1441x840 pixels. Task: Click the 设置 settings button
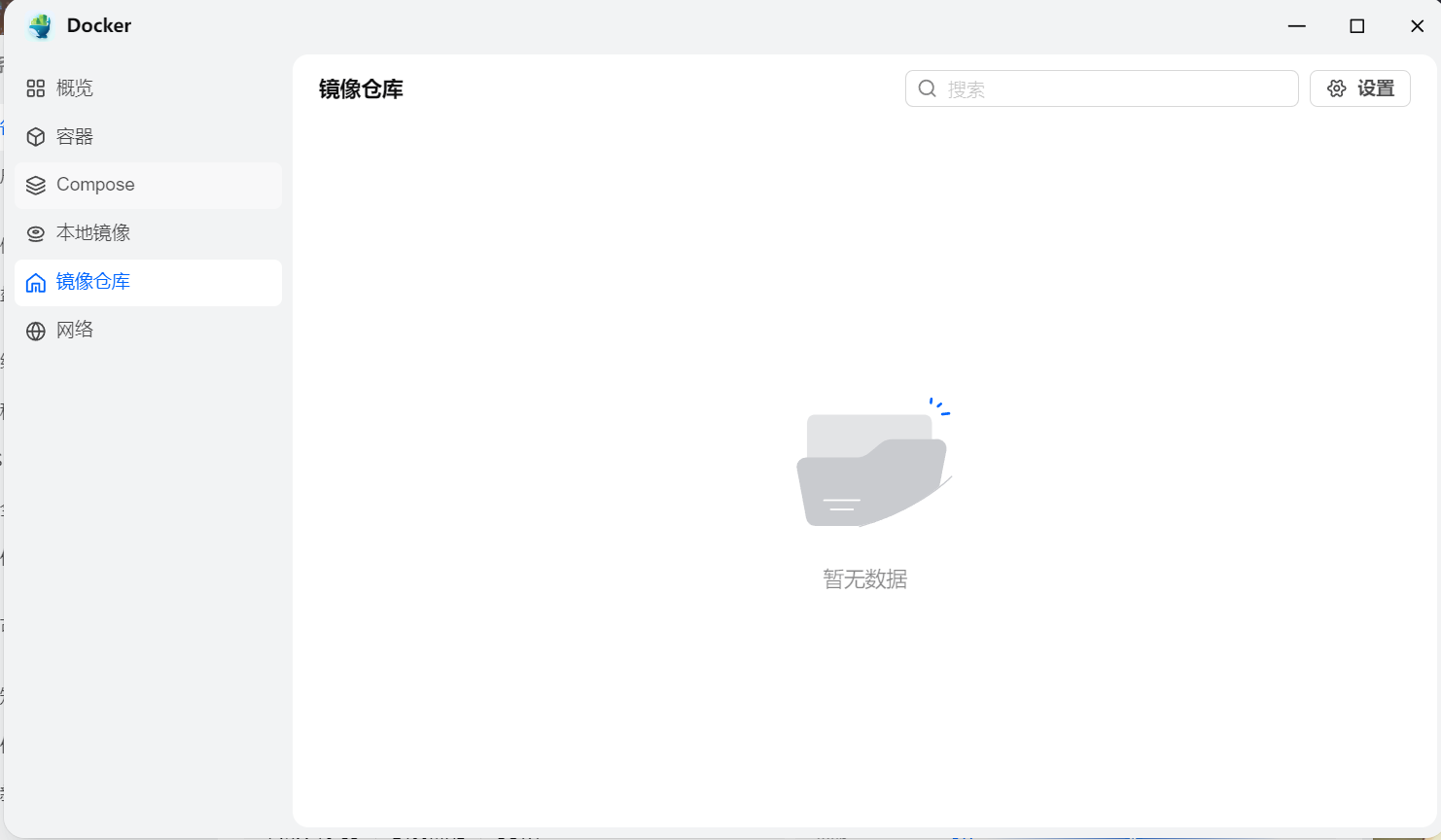click(x=1360, y=87)
